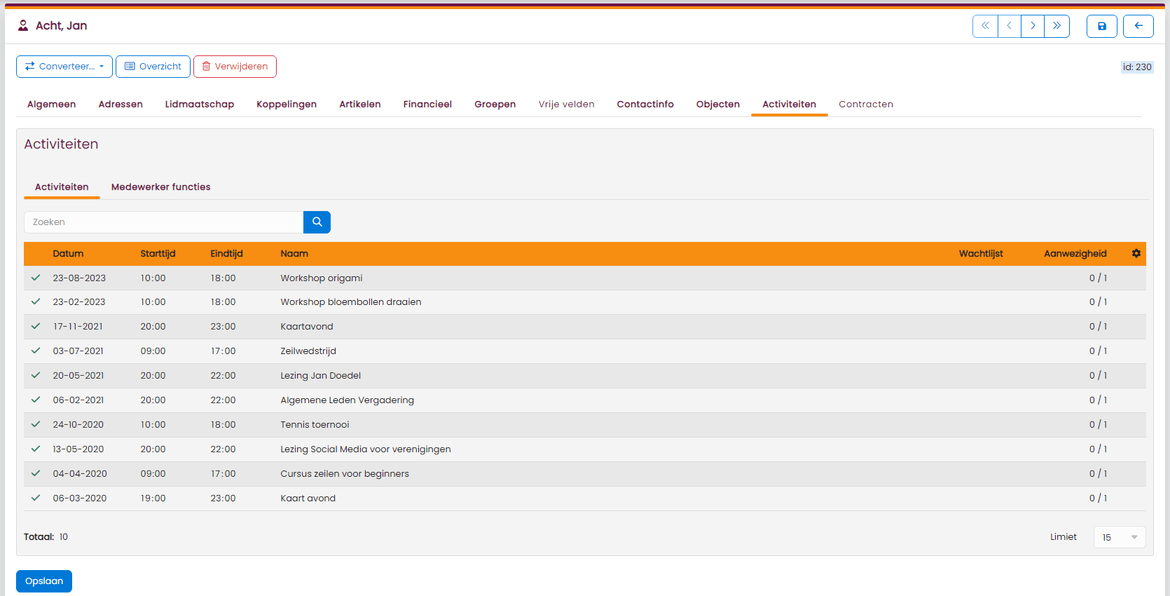Open the Contracten tab
Viewport: 1170px width, 596px height.
click(x=866, y=104)
